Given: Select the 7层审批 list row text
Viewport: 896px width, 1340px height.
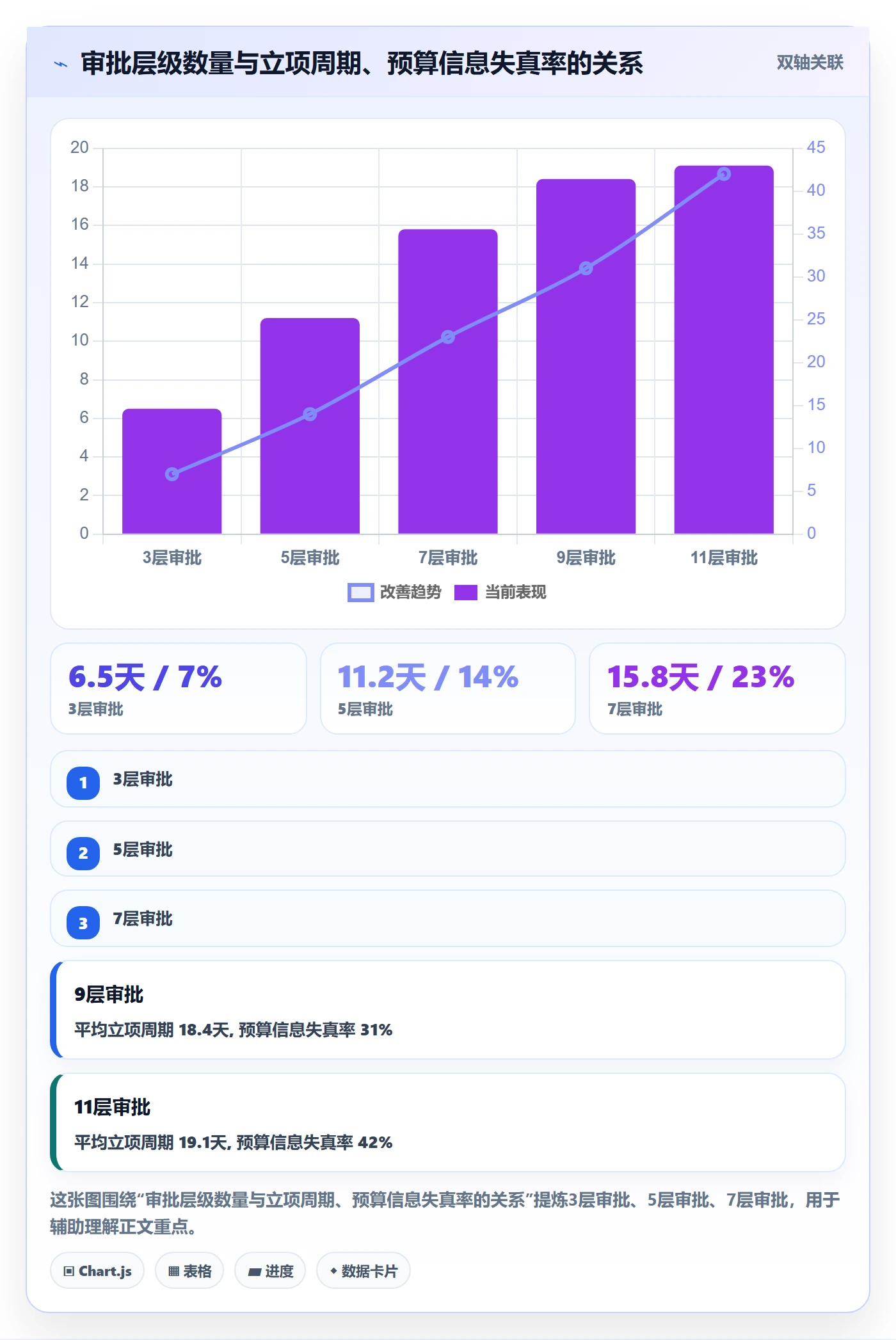Looking at the screenshot, I should [x=143, y=919].
